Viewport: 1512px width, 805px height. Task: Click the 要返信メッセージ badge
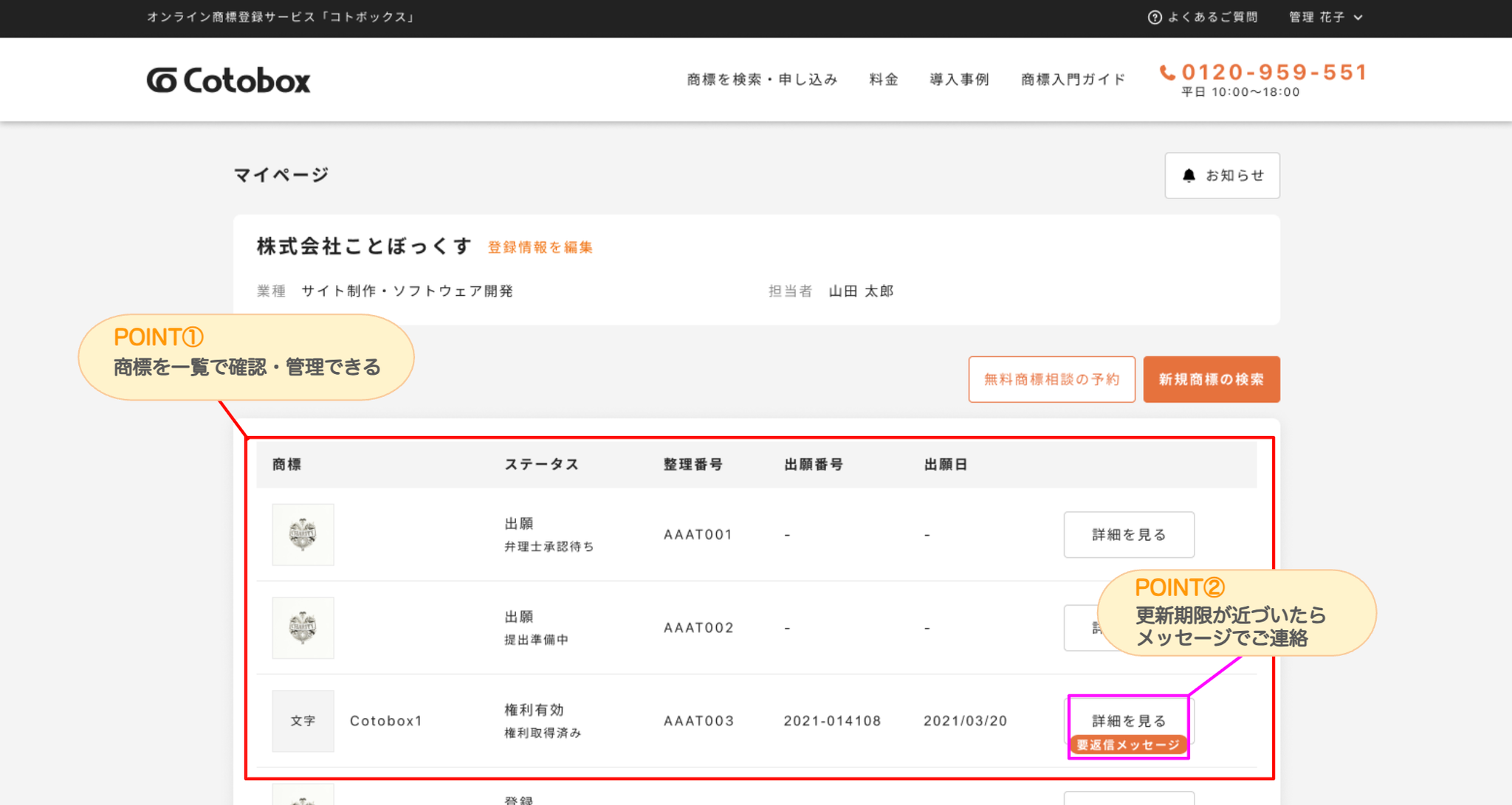[1128, 745]
